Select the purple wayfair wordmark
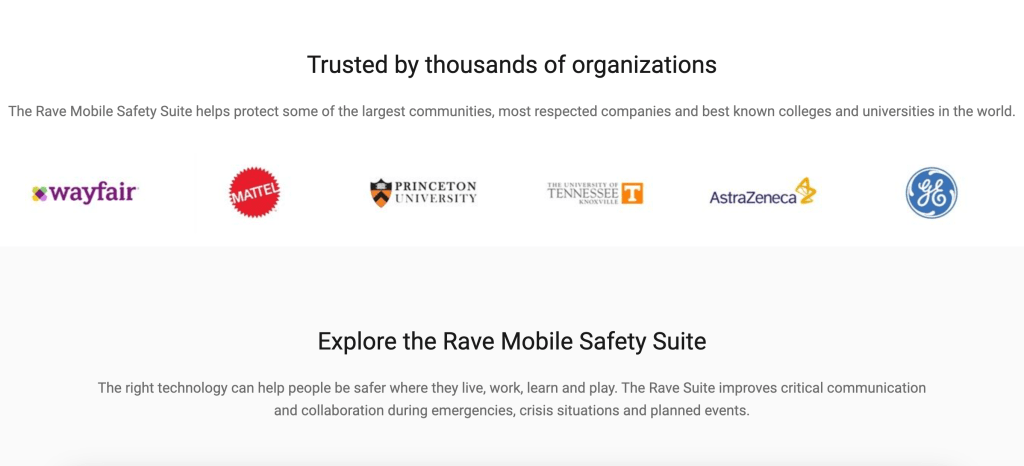This screenshot has height=466, width=1024. click(93, 193)
